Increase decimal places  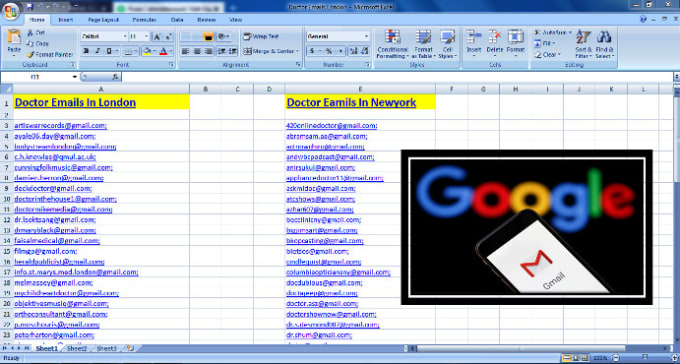click(353, 51)
